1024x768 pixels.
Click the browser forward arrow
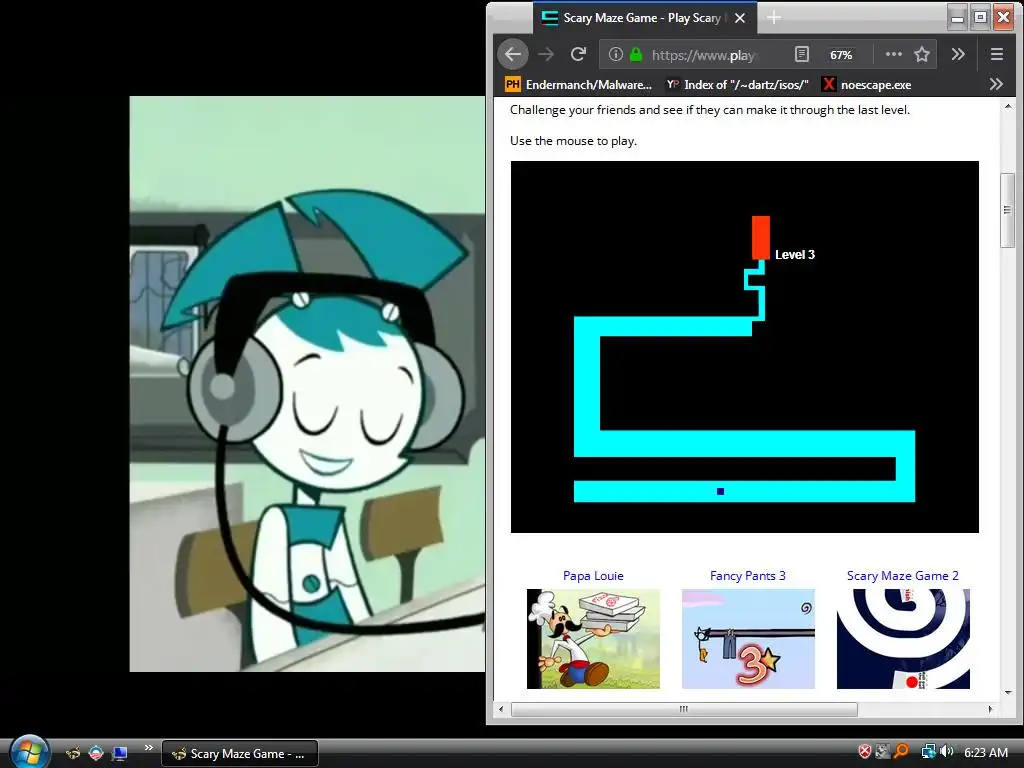545,54
